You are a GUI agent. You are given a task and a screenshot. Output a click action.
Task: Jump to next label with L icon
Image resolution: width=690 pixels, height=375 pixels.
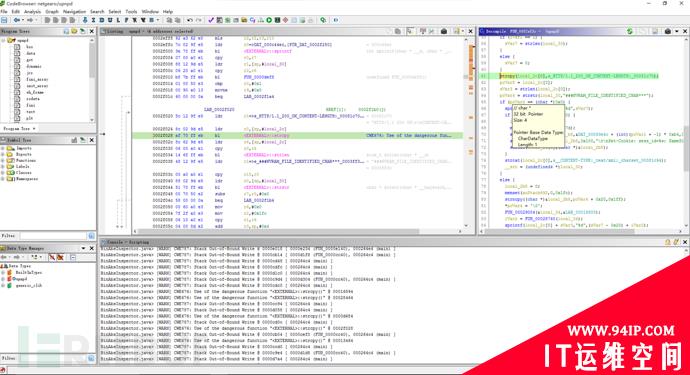pyautogui.click(x=118, y=20)
